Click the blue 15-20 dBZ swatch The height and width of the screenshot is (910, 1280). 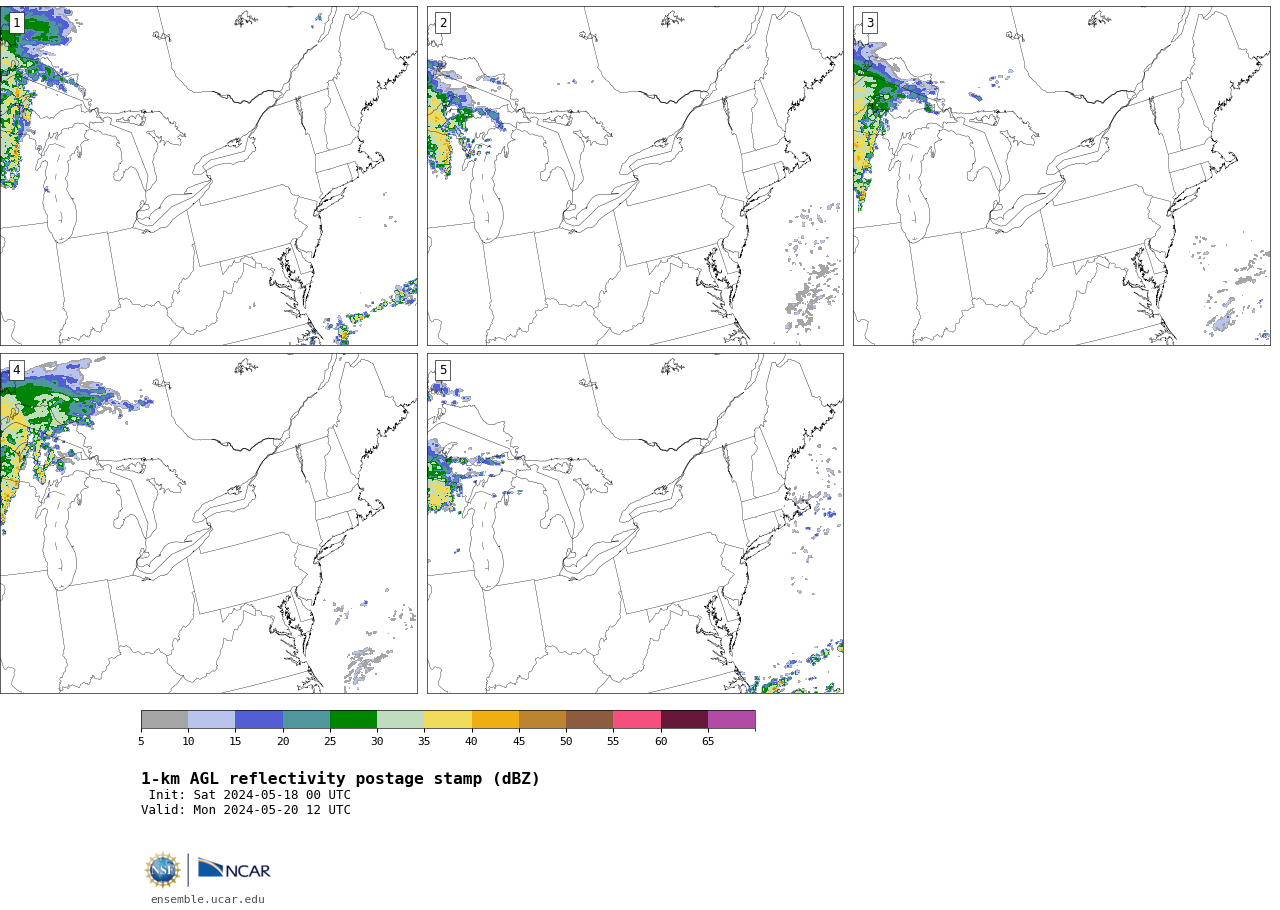coord(259,720)
